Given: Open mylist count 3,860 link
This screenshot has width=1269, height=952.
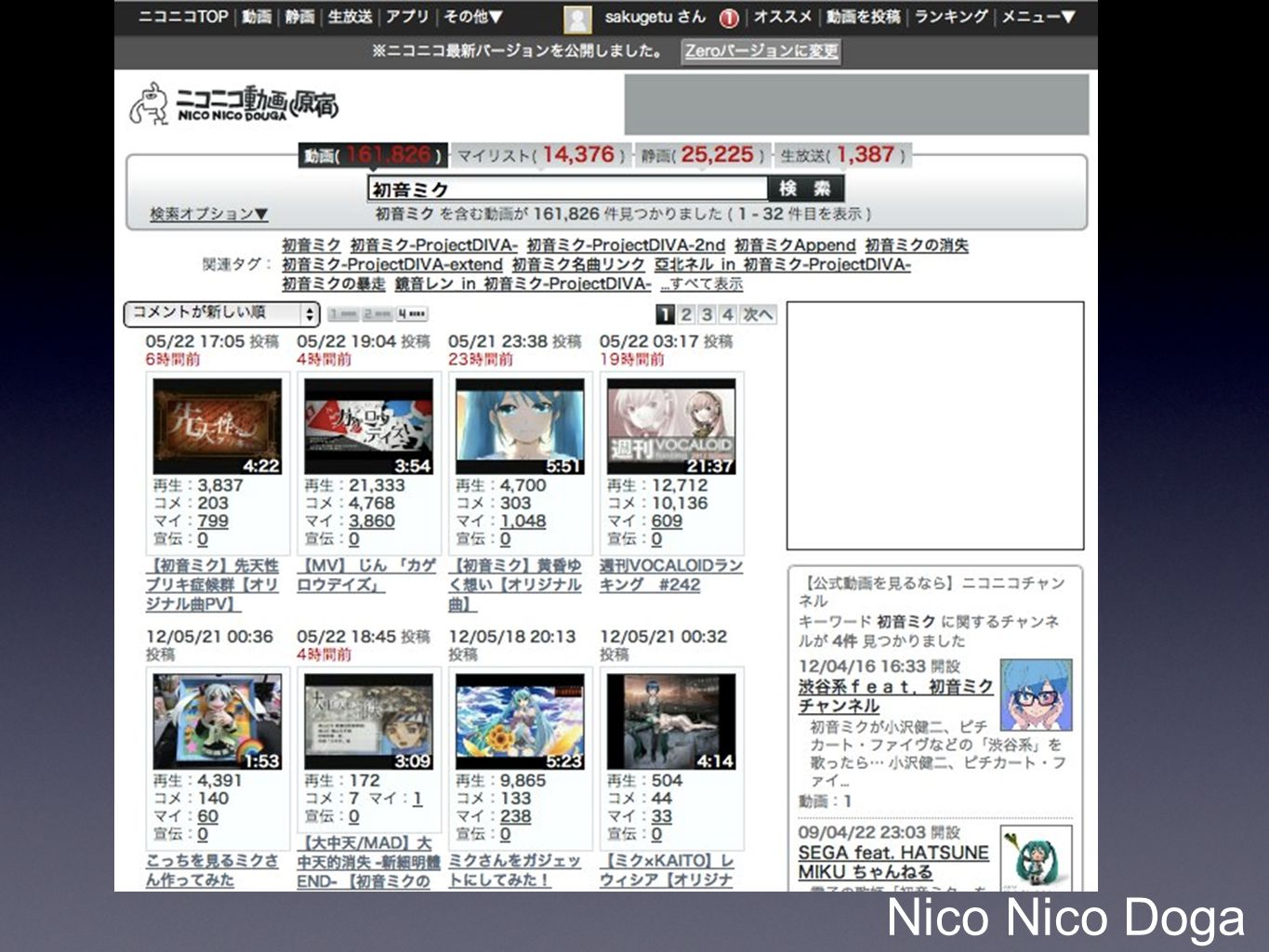Looking at the screenshot, I should click(x=372, y=521).
